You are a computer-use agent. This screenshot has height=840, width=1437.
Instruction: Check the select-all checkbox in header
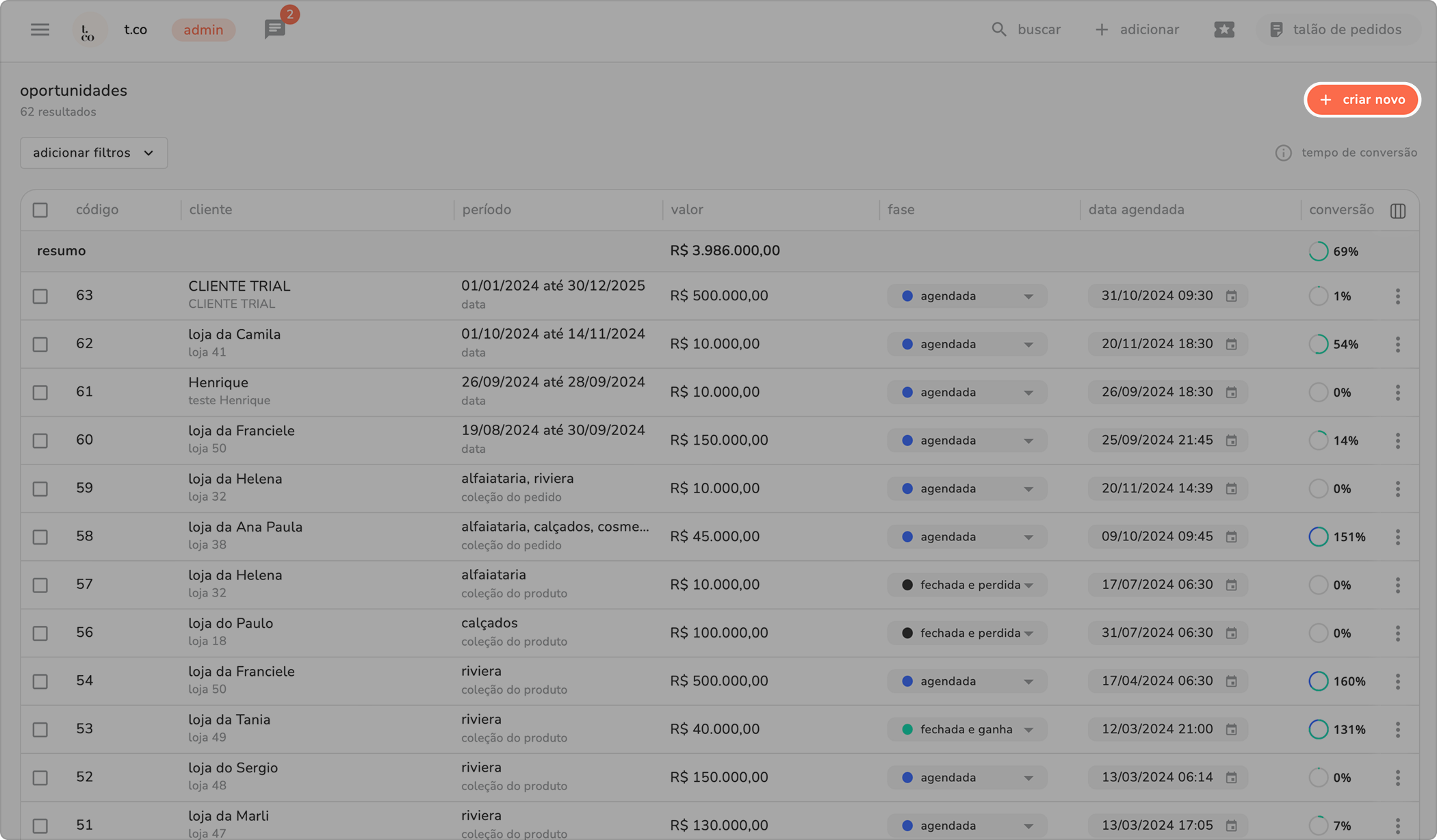pyautogui.click(x=40, y=210)
